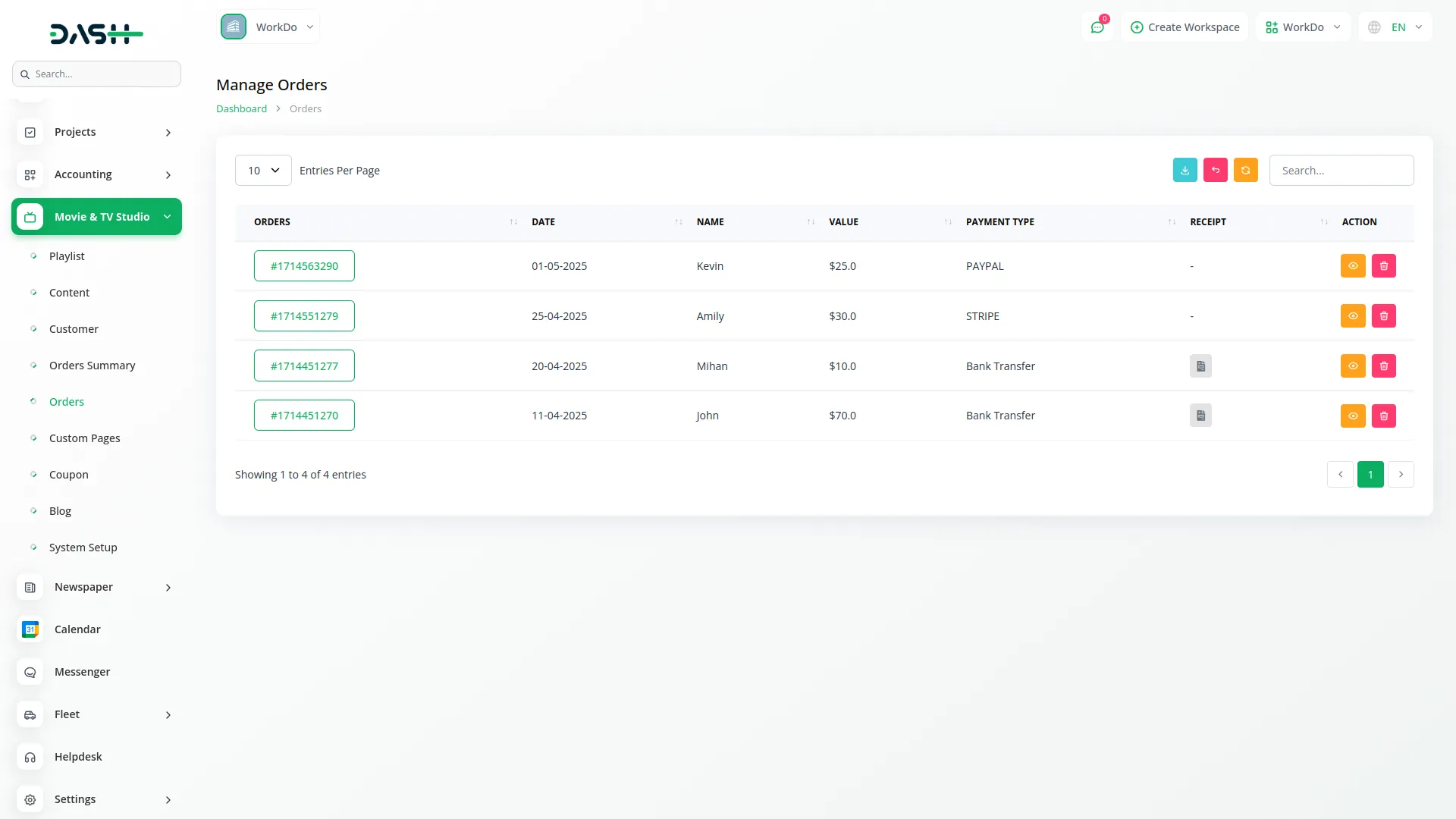Open the chat messages notification icon

[x=1097, y=27]
